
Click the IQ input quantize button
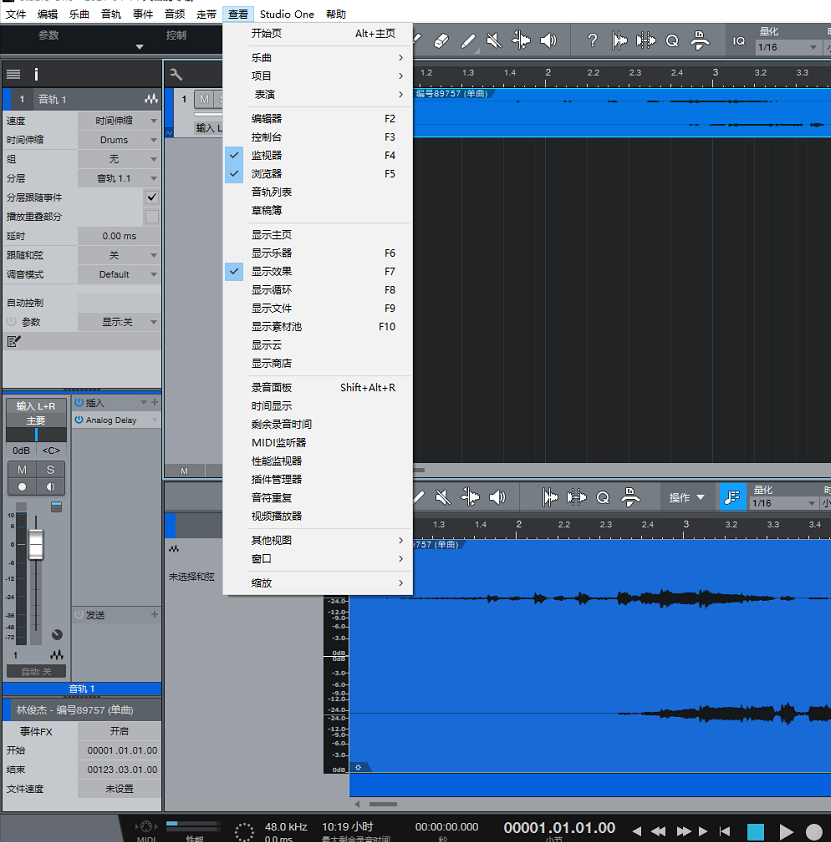pos(739,41)
